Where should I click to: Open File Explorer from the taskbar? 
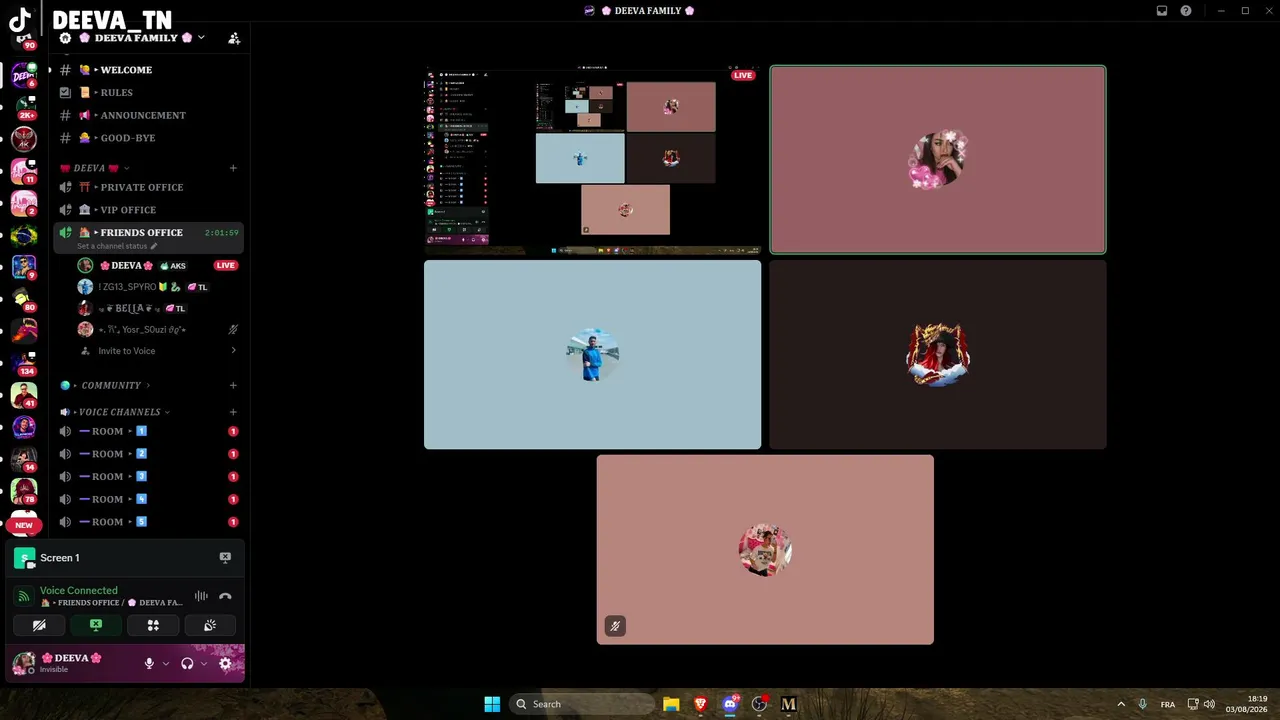tap(671, 704)
